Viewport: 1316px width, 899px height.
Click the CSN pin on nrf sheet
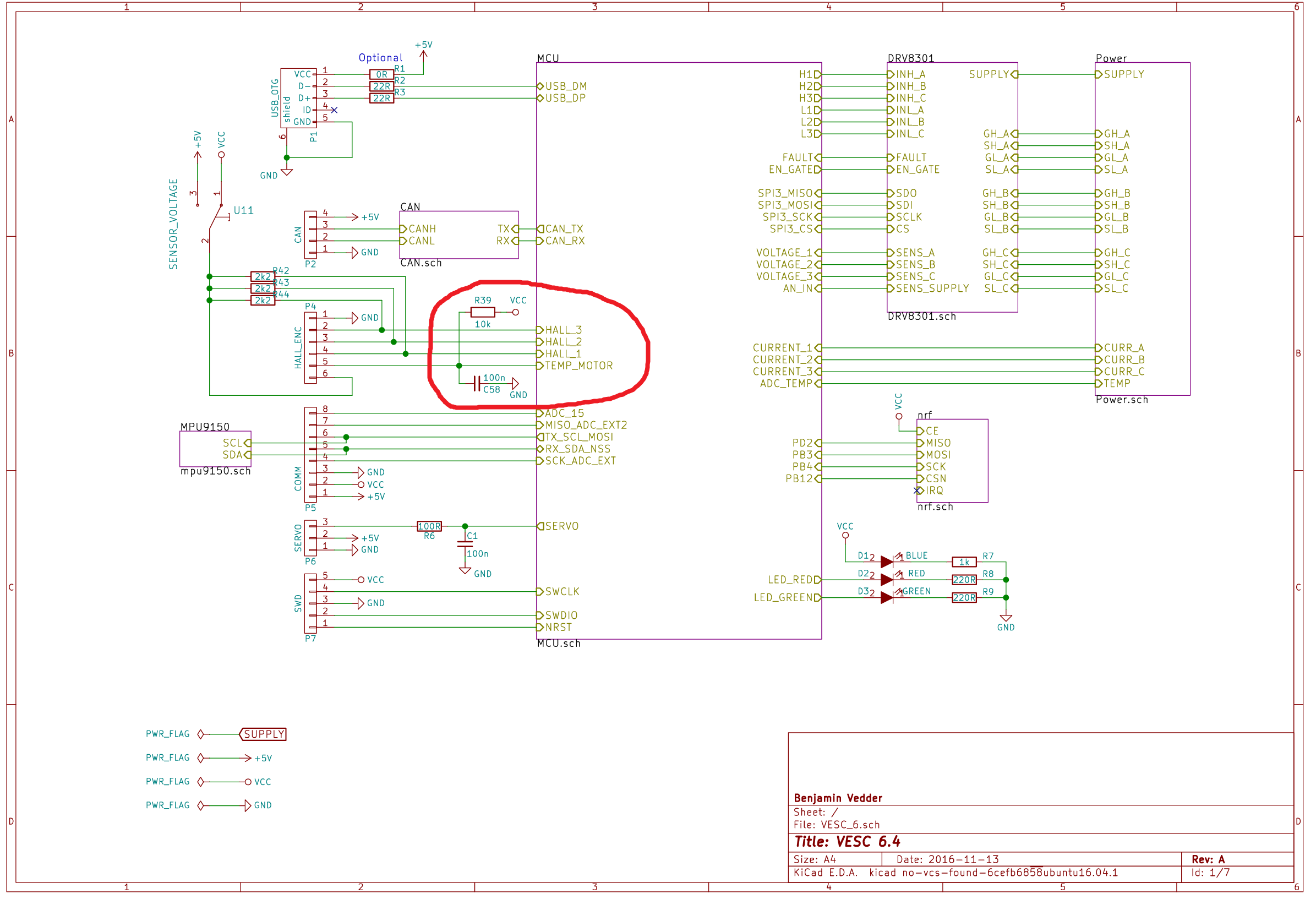point(931,478)
